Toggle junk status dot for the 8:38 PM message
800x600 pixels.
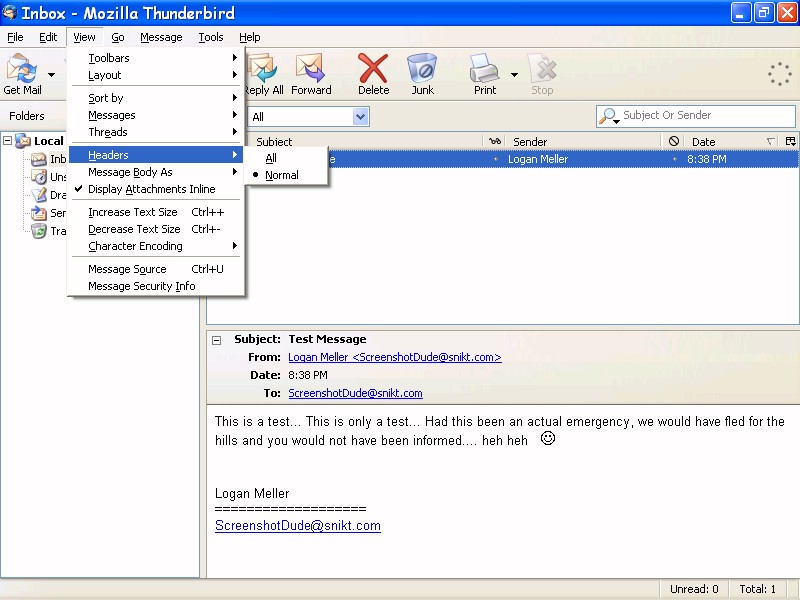tap(674, 159)
